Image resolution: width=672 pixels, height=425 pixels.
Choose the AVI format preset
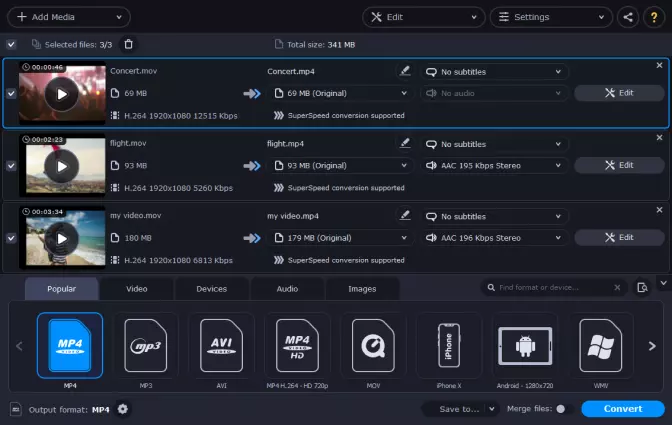(x=221, y=346)
